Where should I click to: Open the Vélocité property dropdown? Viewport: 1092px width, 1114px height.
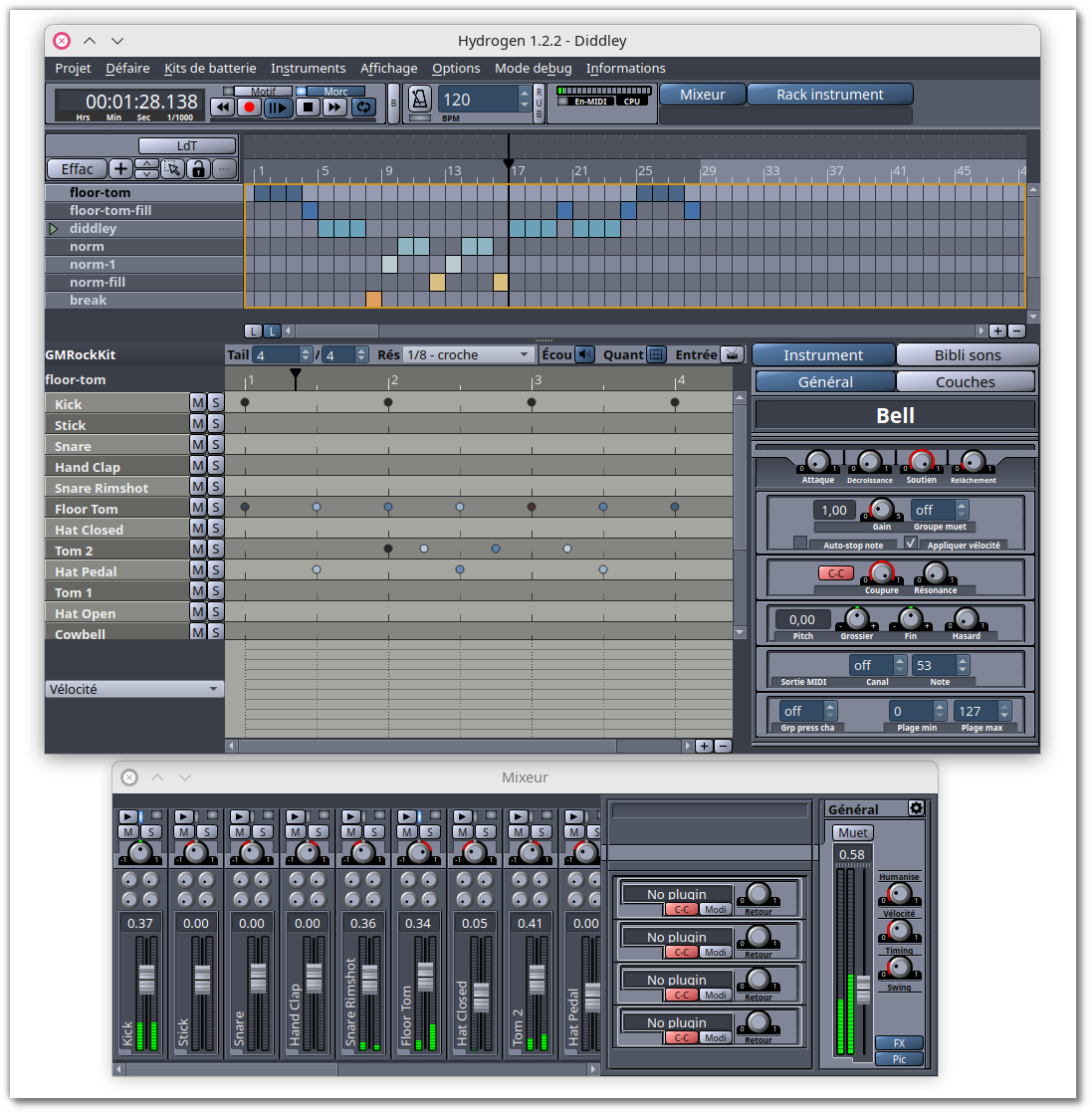(x=133, y=689)
